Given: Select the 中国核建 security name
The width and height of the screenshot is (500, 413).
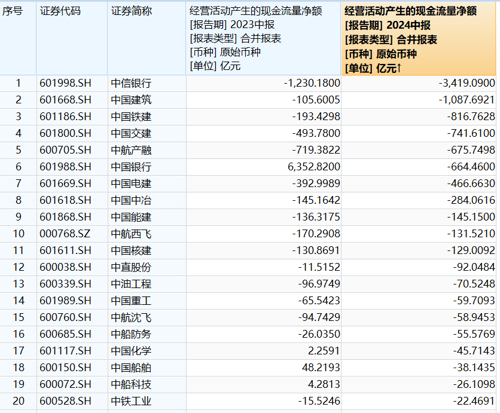Looking at the screenshot, I should coord(131,250).
